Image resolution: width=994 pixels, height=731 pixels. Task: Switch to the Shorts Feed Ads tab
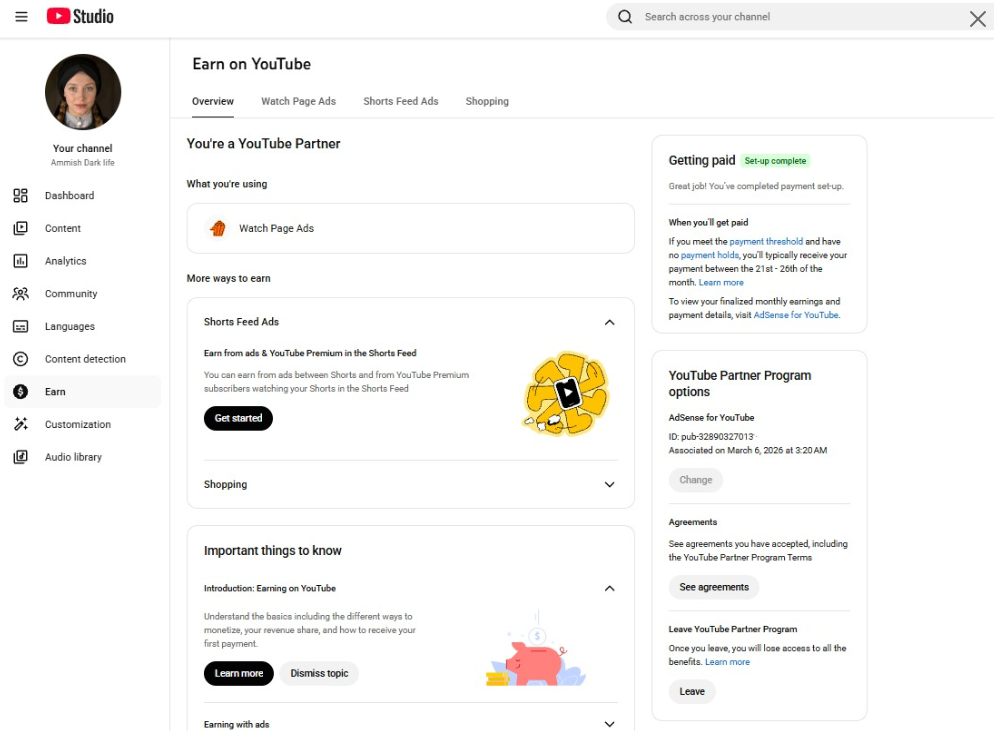[x=401, y=101]
